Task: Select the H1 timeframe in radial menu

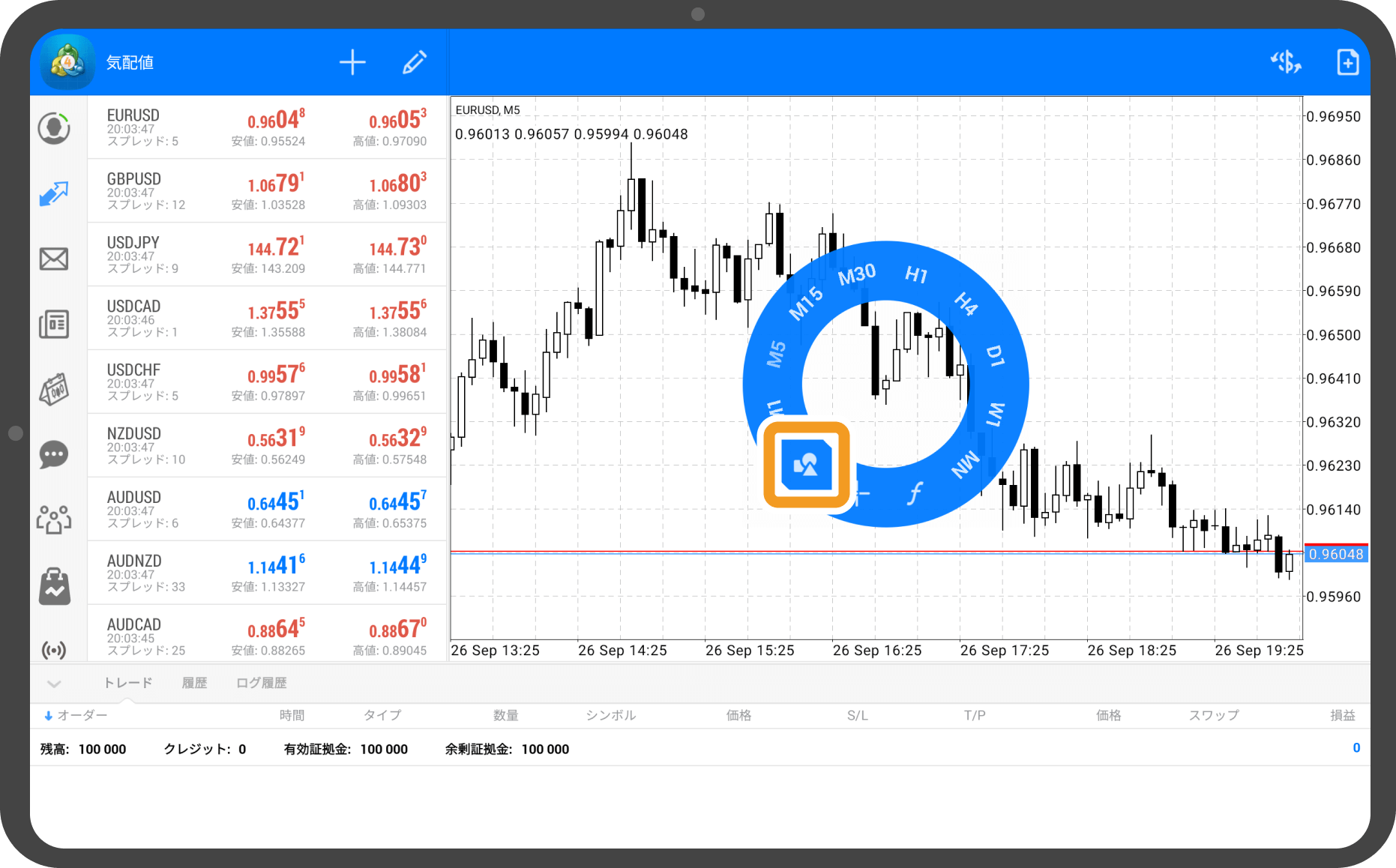Action: pos(916,274)
